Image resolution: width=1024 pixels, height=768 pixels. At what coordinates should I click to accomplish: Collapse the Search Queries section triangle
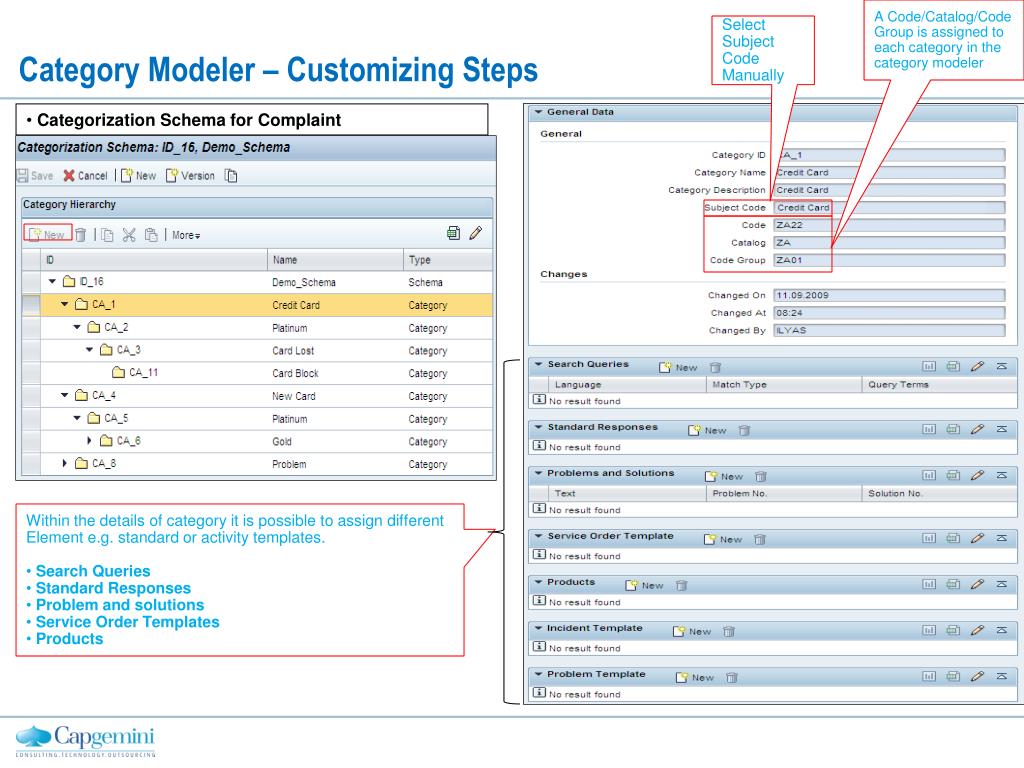pyautogui.click(x=539, y=364)
